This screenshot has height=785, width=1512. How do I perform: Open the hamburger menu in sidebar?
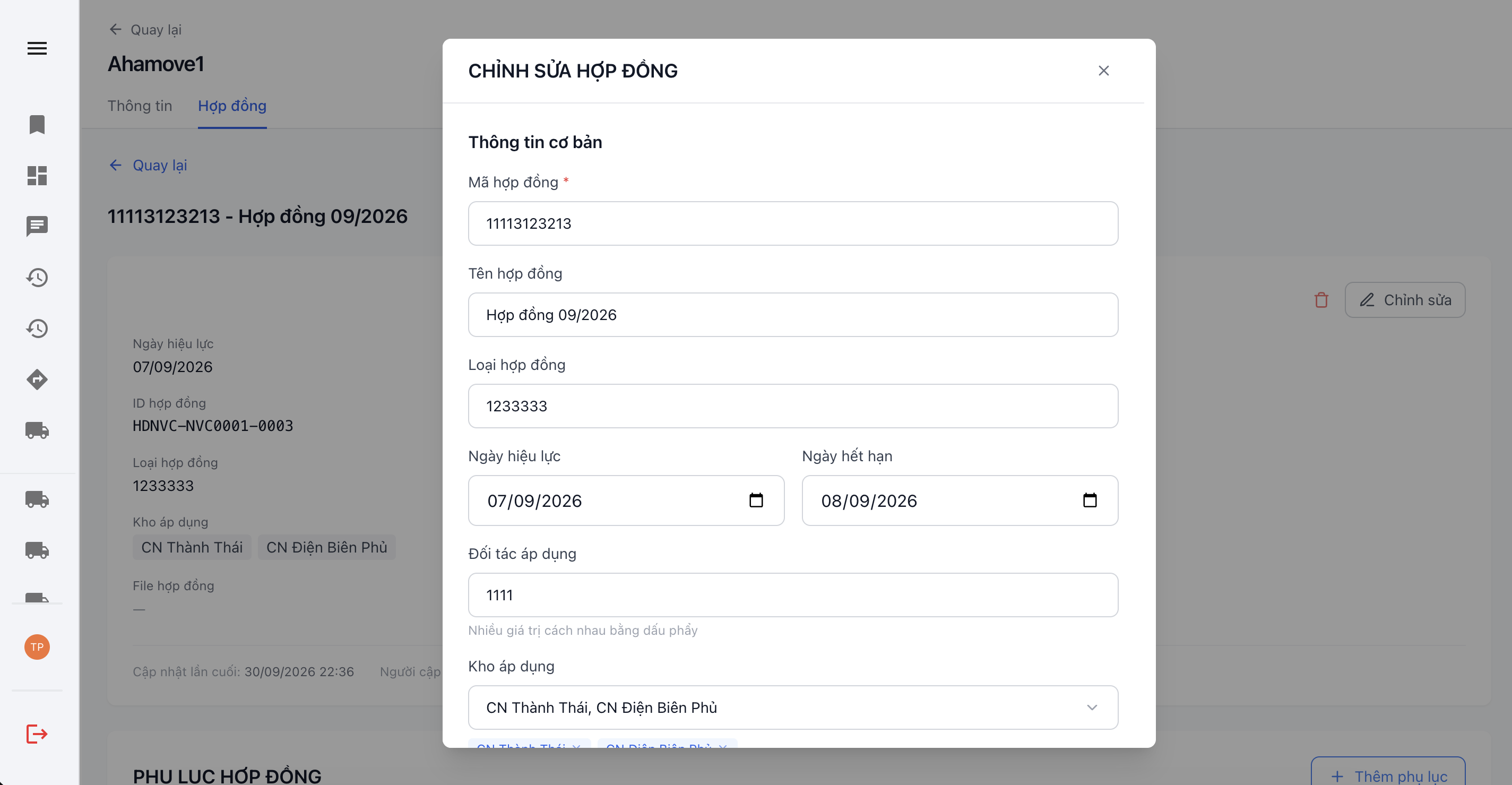(x=37, y=48)
